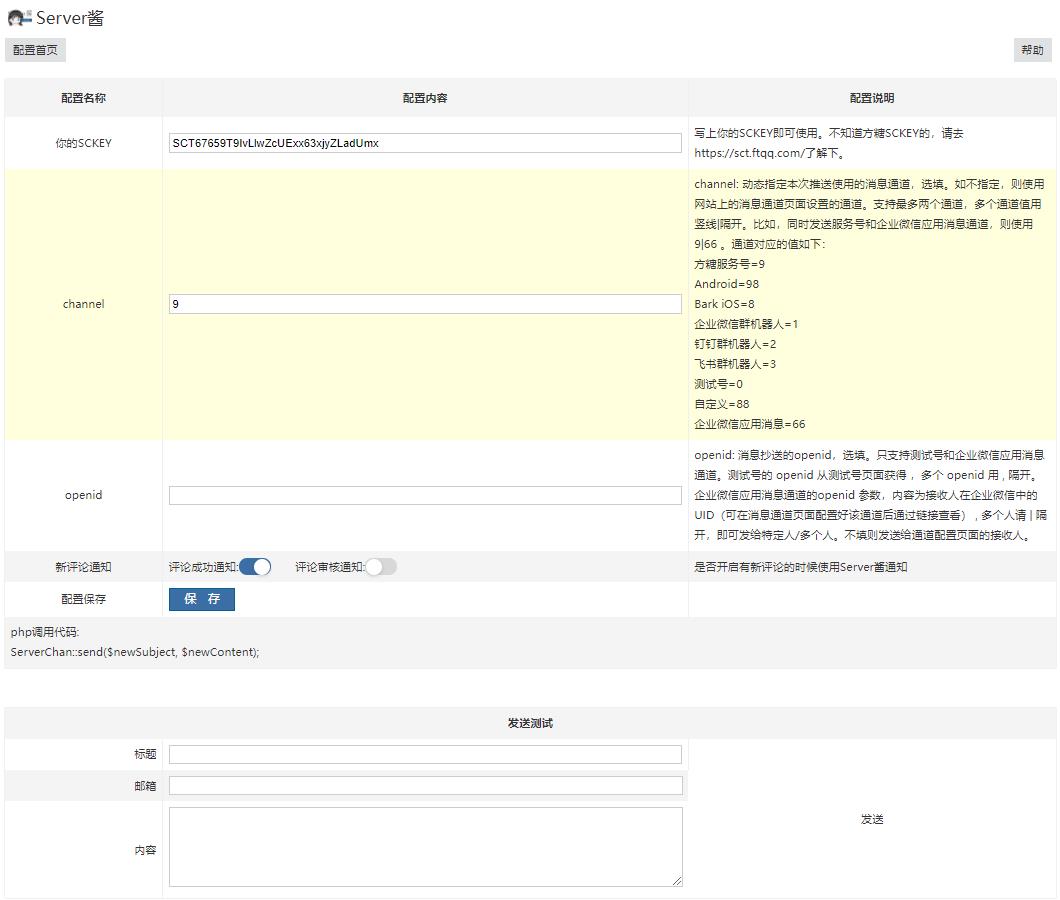1060x900 pixels.
Task: Click the channel row label
Action: (83, 304)
